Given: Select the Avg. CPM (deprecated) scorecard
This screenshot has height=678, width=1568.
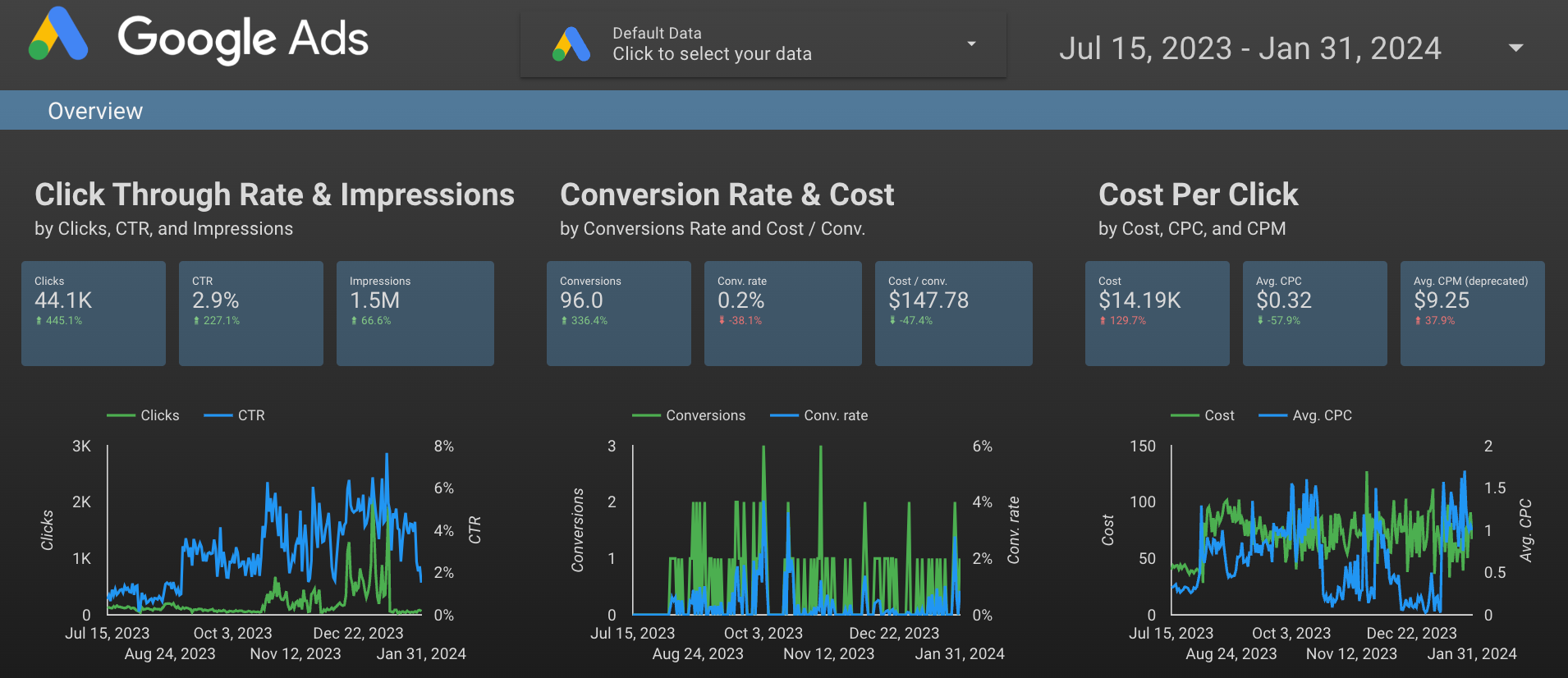Looking at the screenshot, I should (1472, 313).
